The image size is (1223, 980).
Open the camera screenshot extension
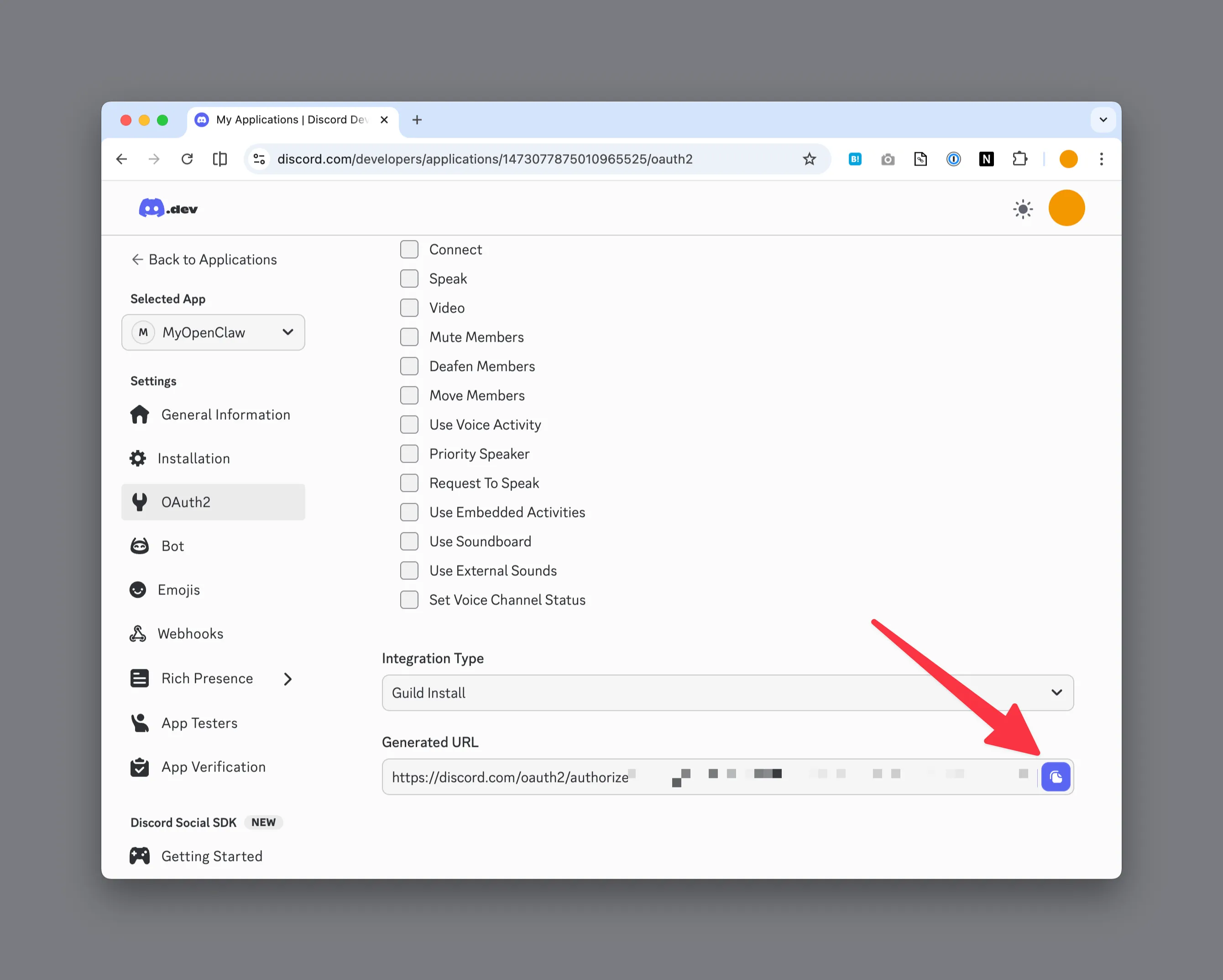coord(887,159)
